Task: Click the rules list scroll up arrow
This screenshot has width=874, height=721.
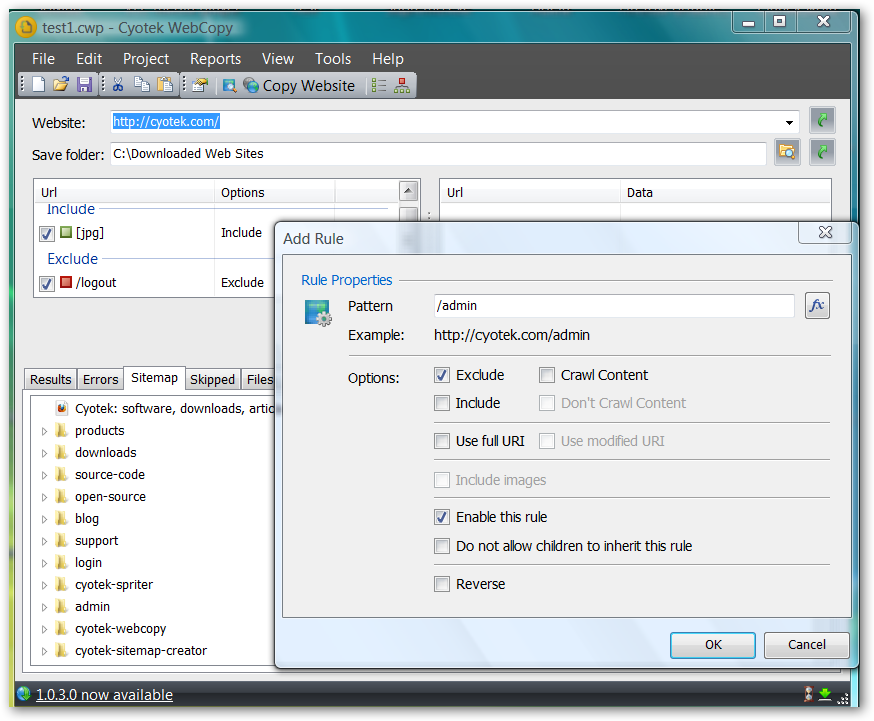Action: coord(409,191)
